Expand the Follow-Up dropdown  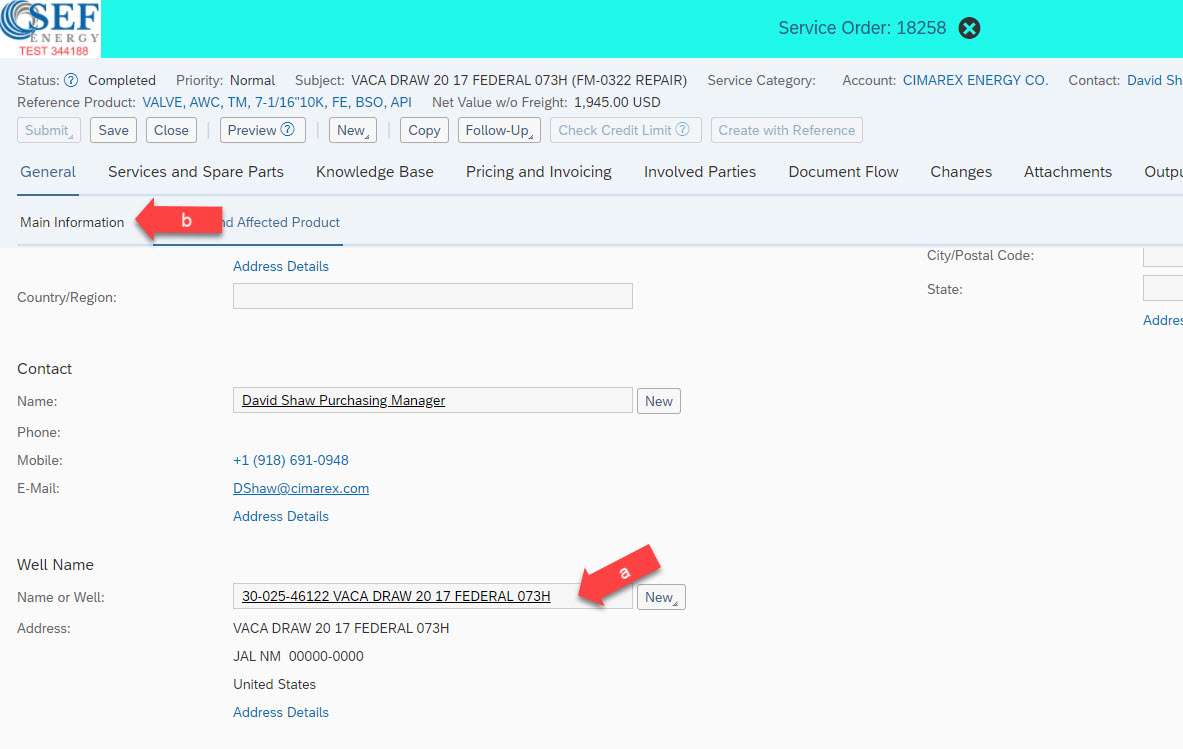tap(499, 130)
